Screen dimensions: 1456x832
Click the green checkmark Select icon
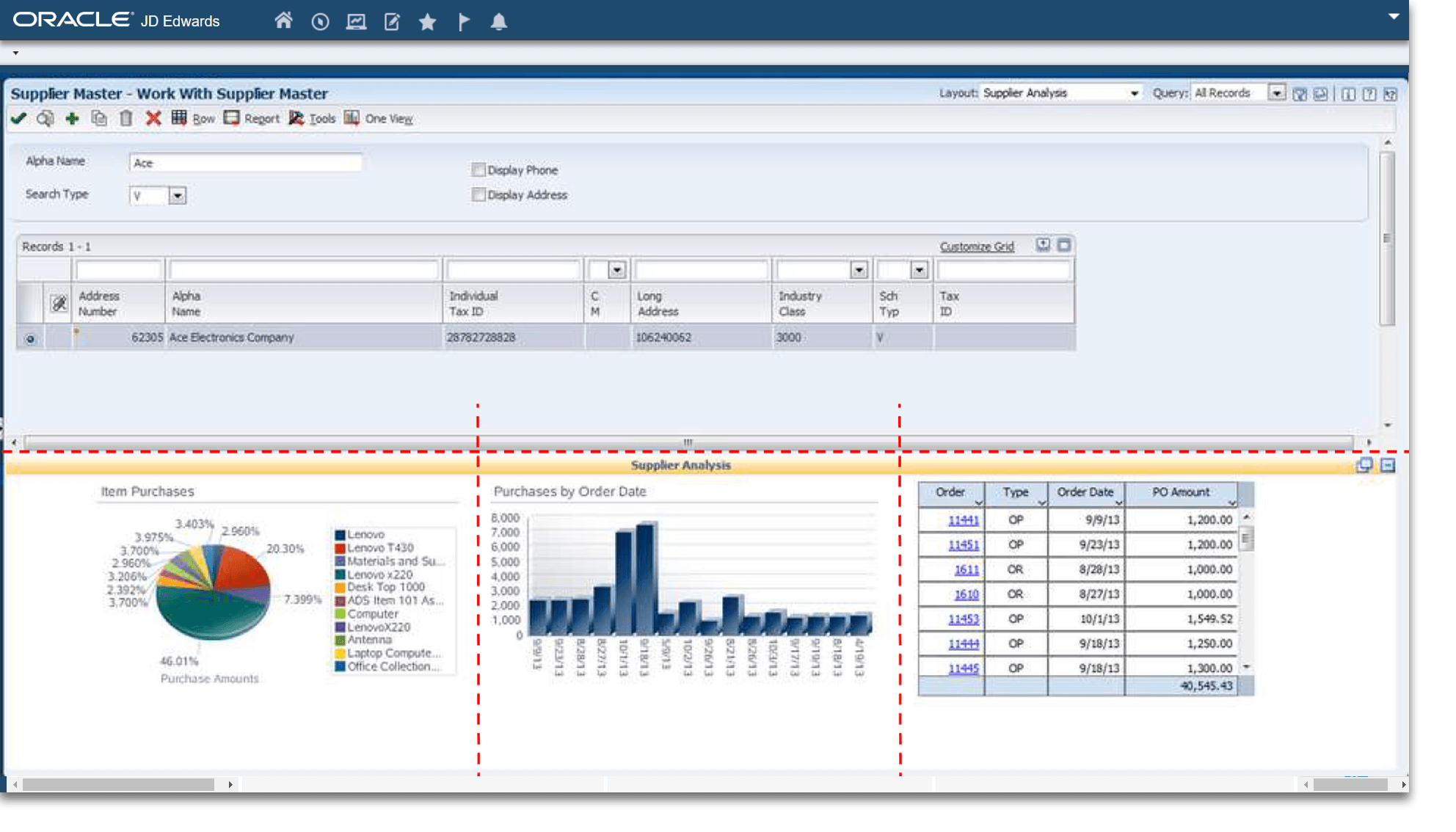[x=19, y=118]
